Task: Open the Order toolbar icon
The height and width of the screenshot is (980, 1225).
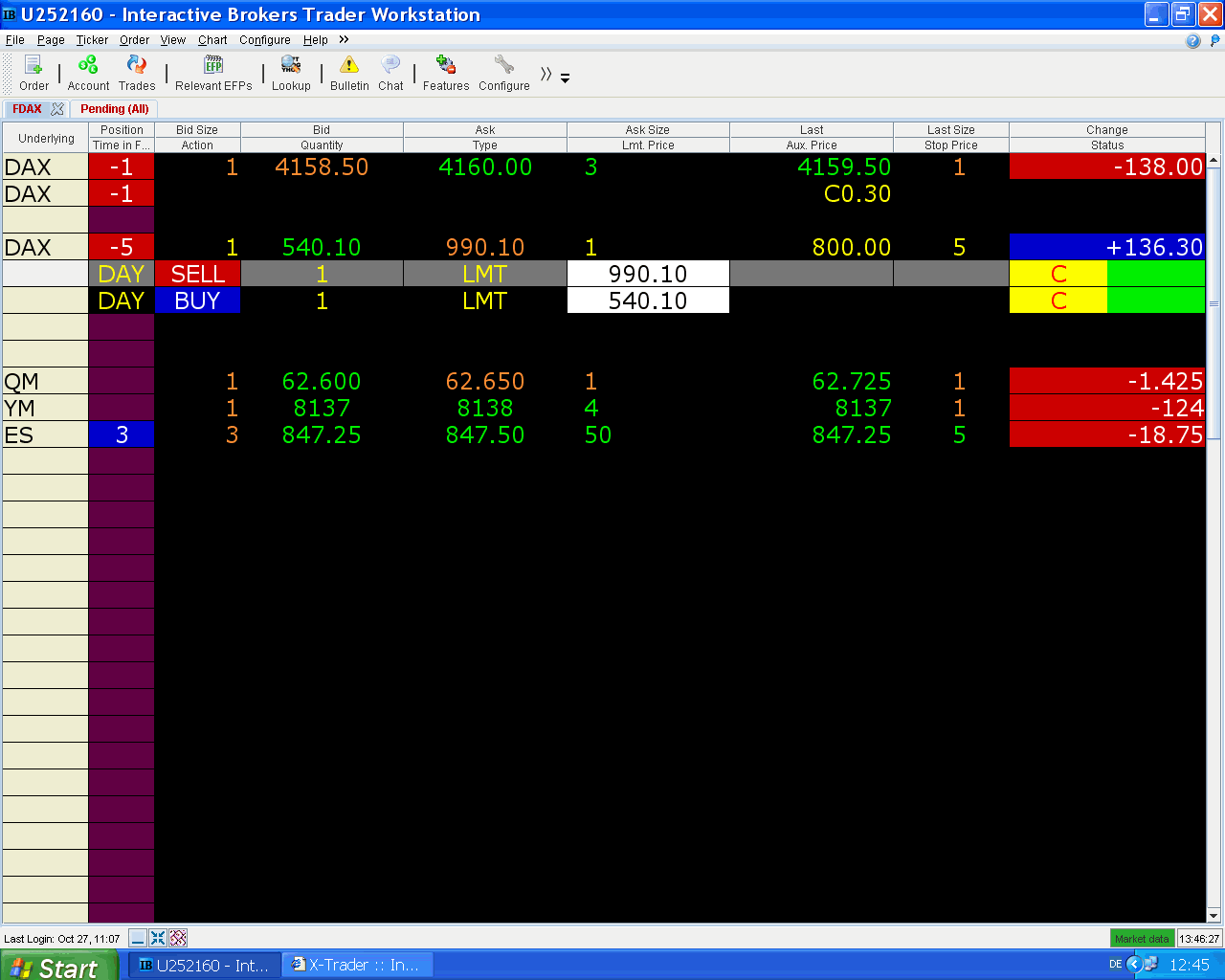Action: 33,74
